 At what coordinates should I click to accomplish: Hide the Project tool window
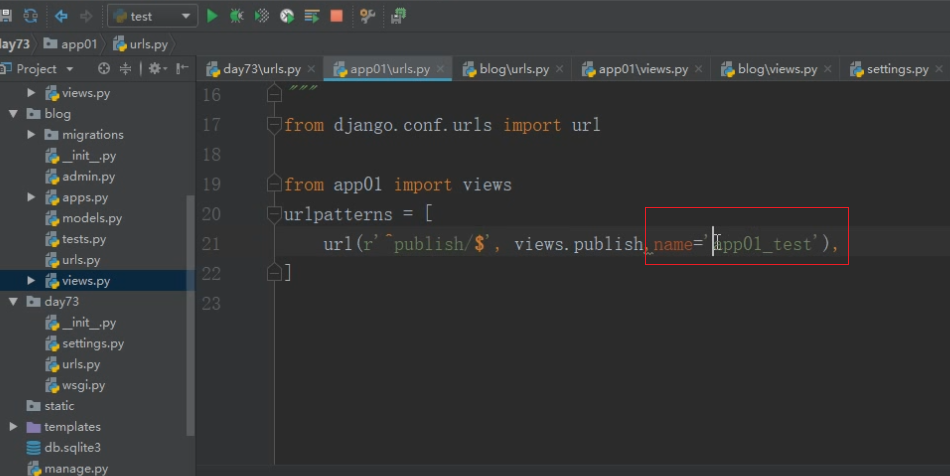[182, 69]
